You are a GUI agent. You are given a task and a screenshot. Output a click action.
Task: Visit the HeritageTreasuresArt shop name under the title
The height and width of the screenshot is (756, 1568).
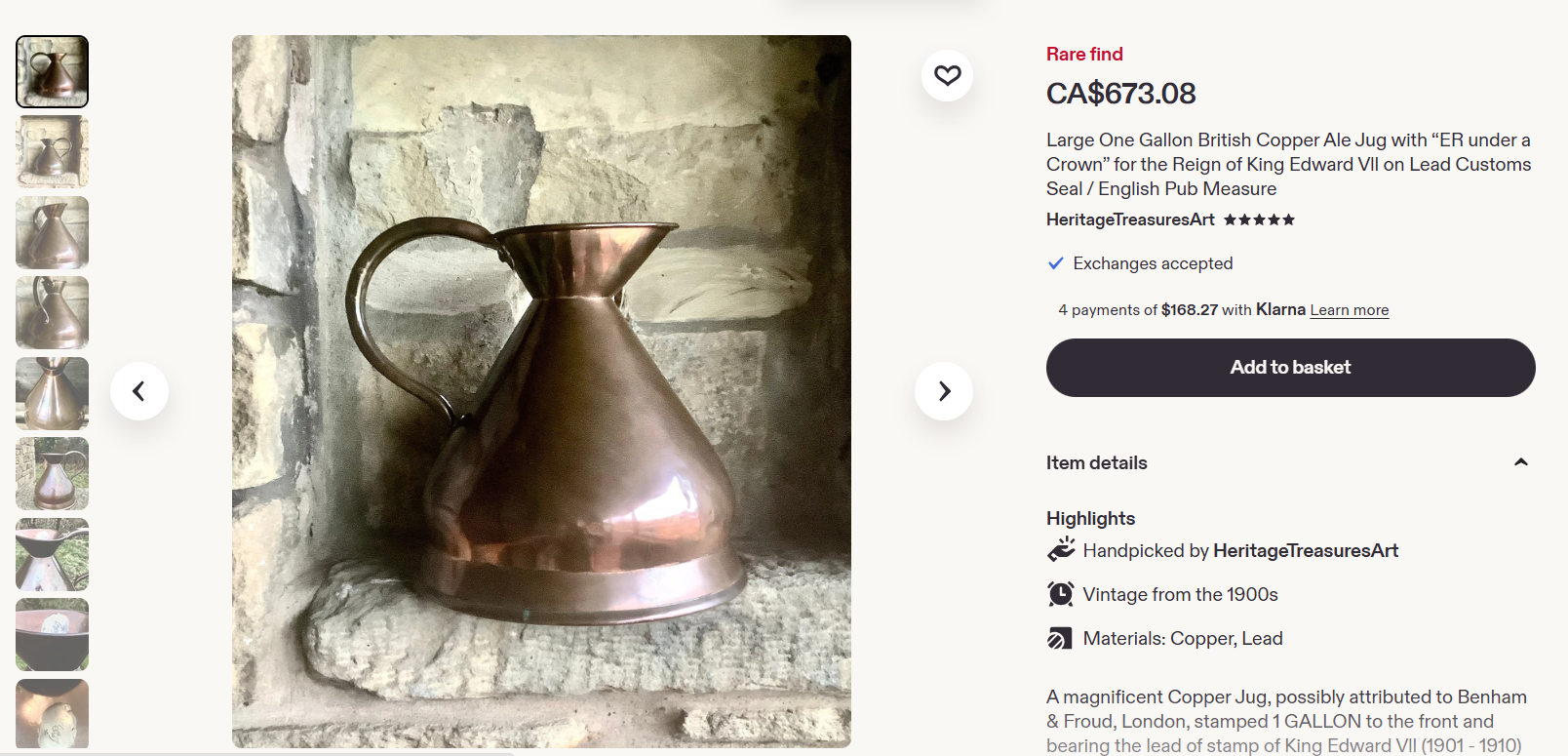pos(1130,219)
